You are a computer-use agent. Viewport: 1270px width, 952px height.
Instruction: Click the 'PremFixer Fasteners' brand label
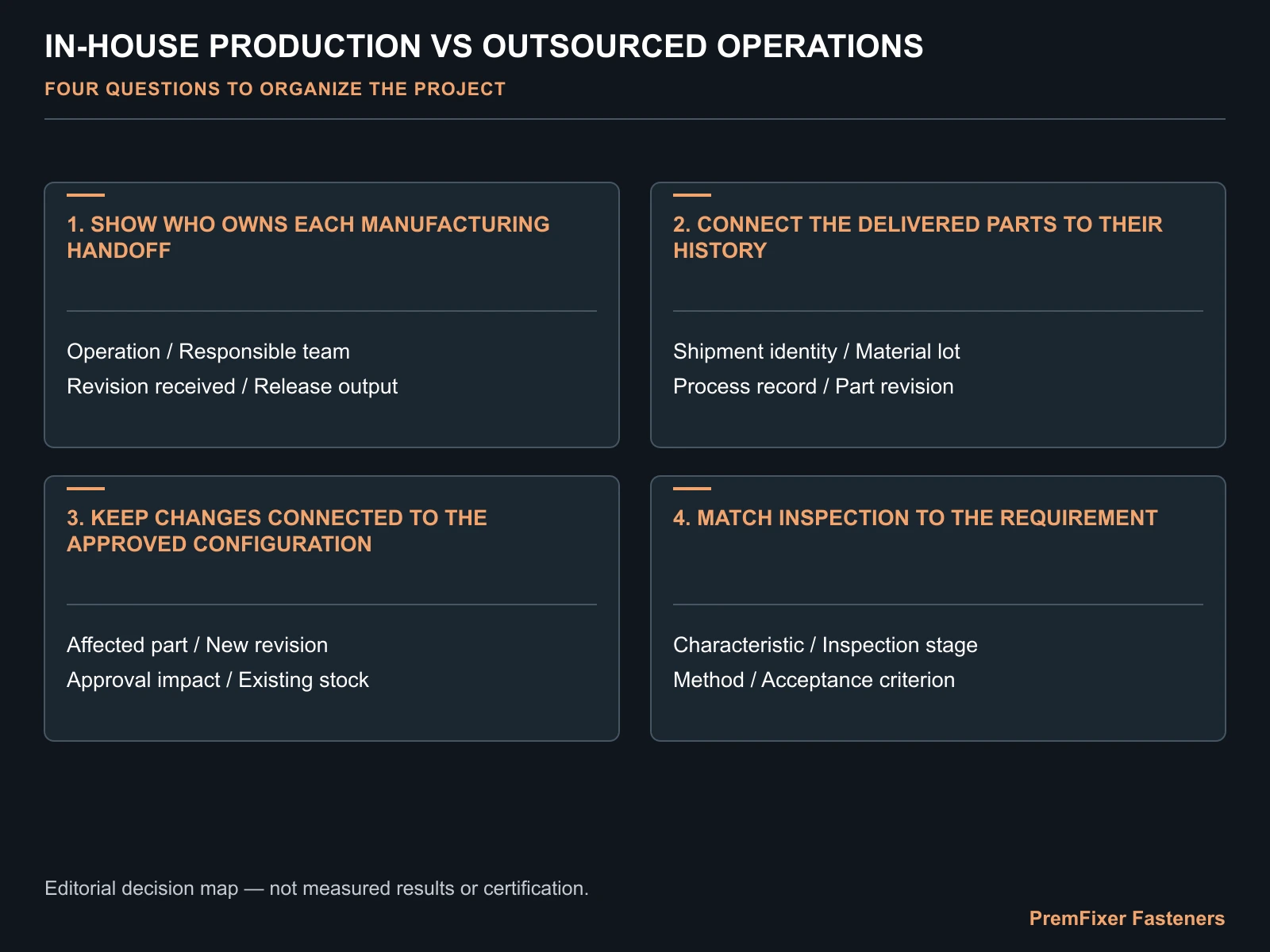click(1126, 919)
